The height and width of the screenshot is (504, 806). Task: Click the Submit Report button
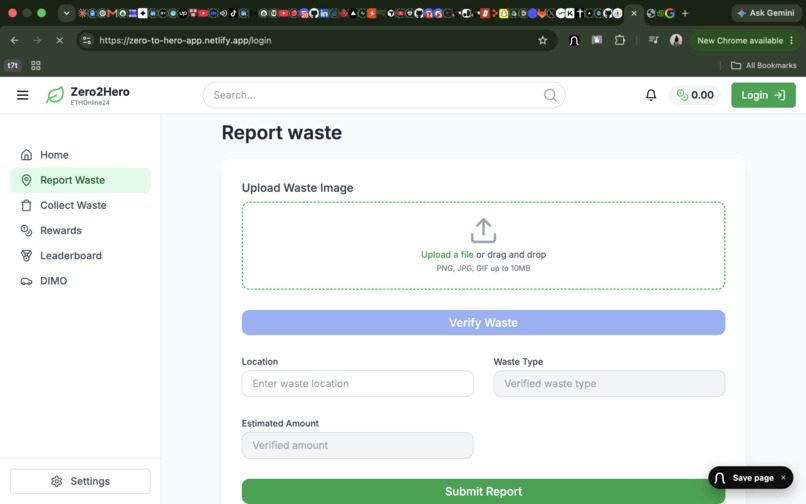(x=483, y=492)
